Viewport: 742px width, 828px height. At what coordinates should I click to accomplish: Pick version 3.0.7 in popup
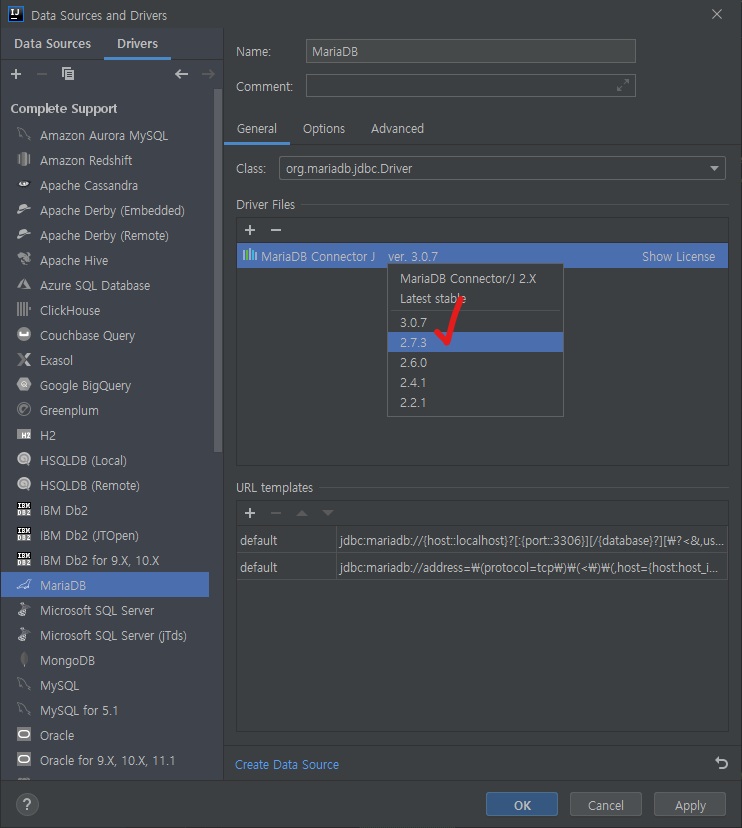(475, 323)
